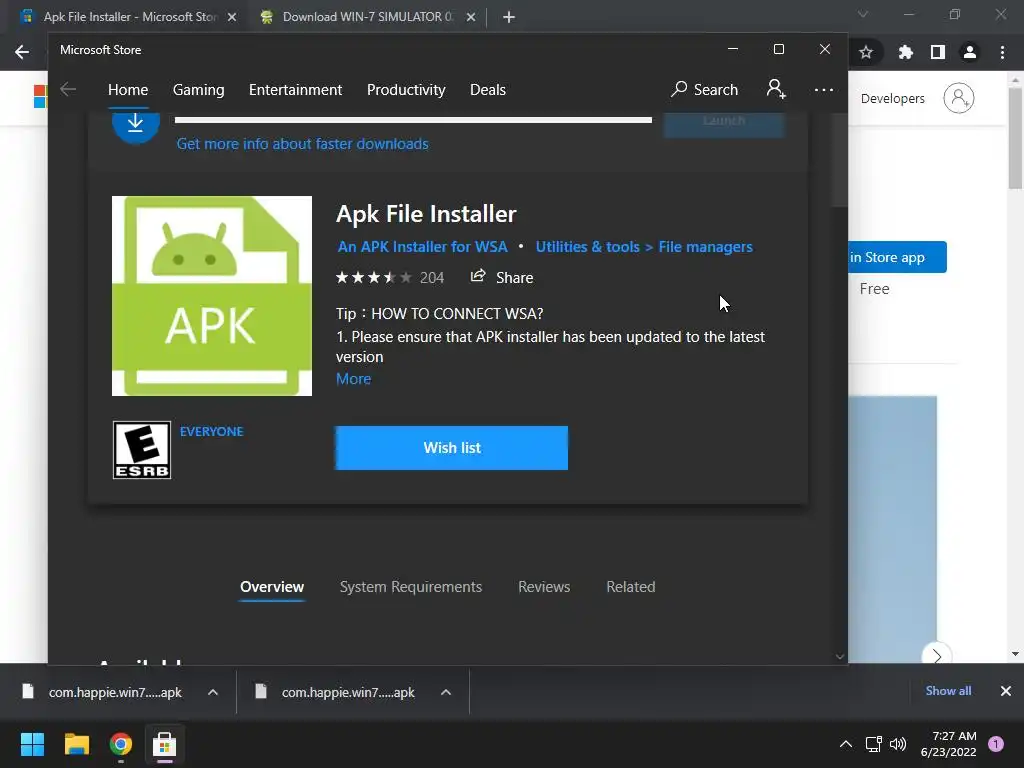Select the Gaming tab in Store
1024x768 pixels.
[199, 89]
